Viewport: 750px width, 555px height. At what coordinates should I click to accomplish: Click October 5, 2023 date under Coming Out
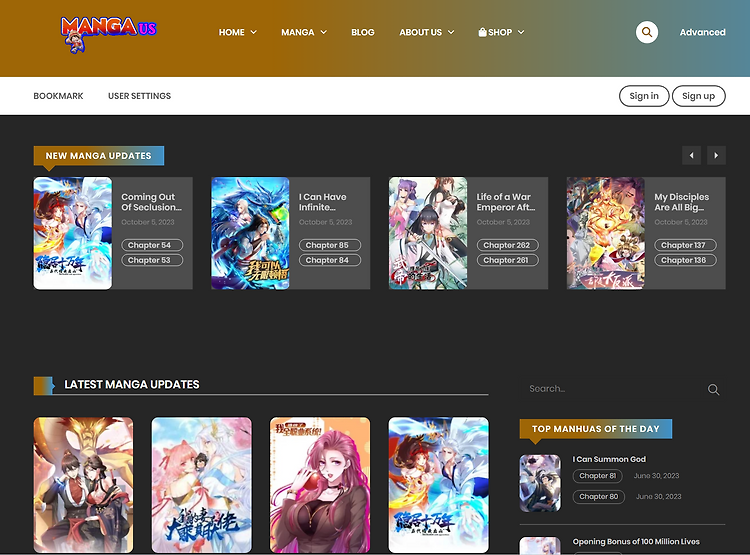click(x=148, y=222)
